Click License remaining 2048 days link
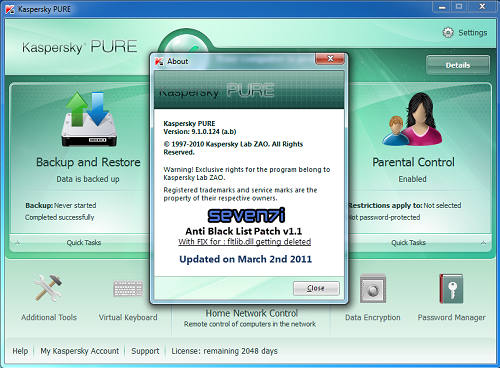 [x=224, y=351]
